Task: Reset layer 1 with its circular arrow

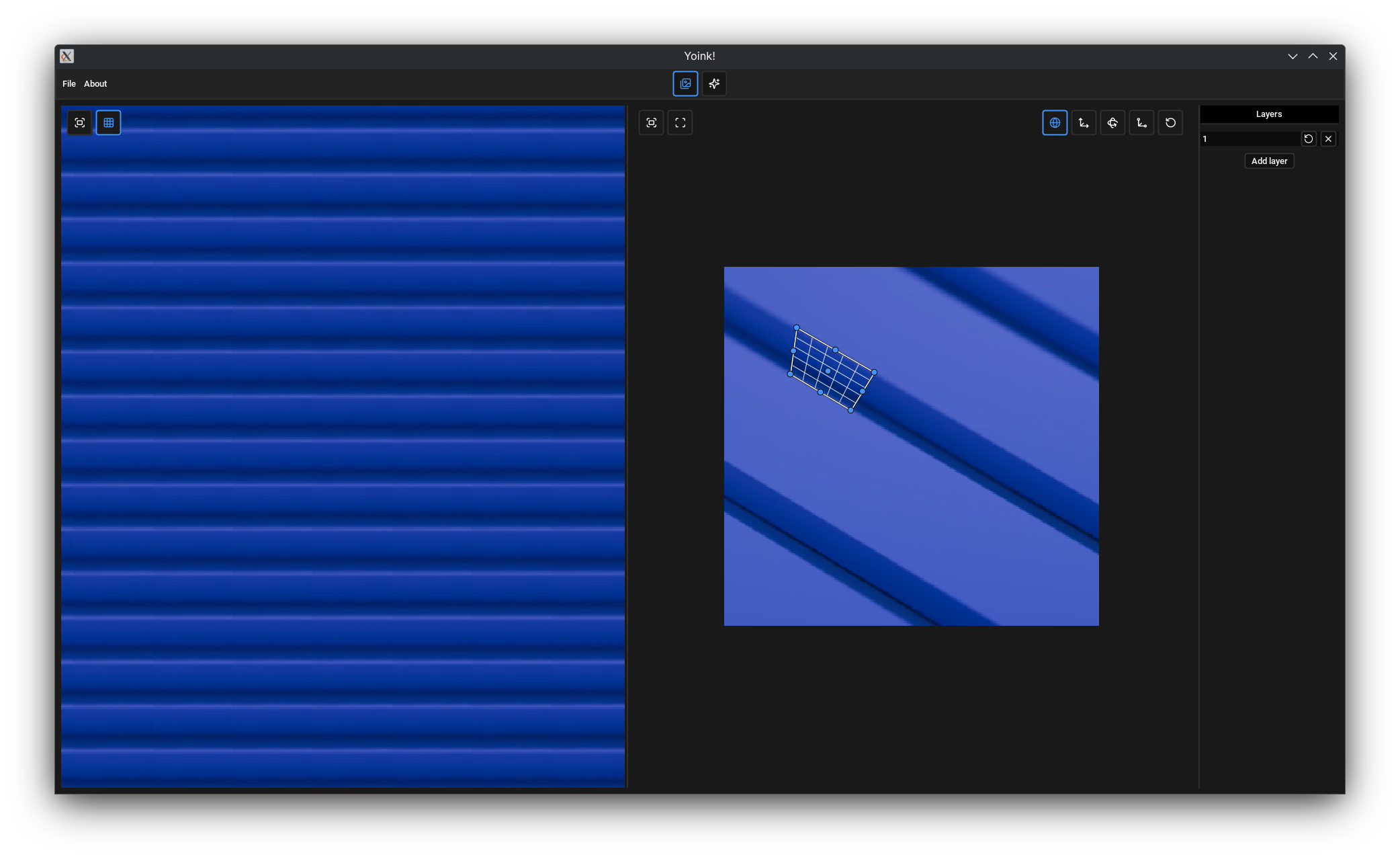Action: click(1308, 138)
